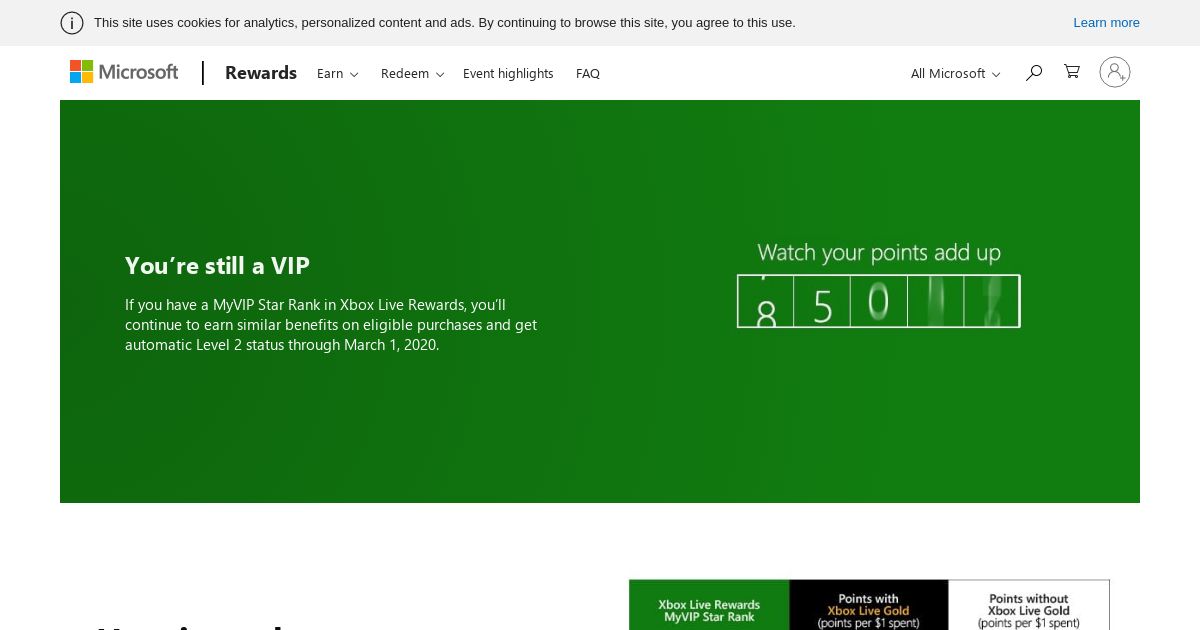
Task: Click 'Watch your points add up' text
Action: coord(879,252)
